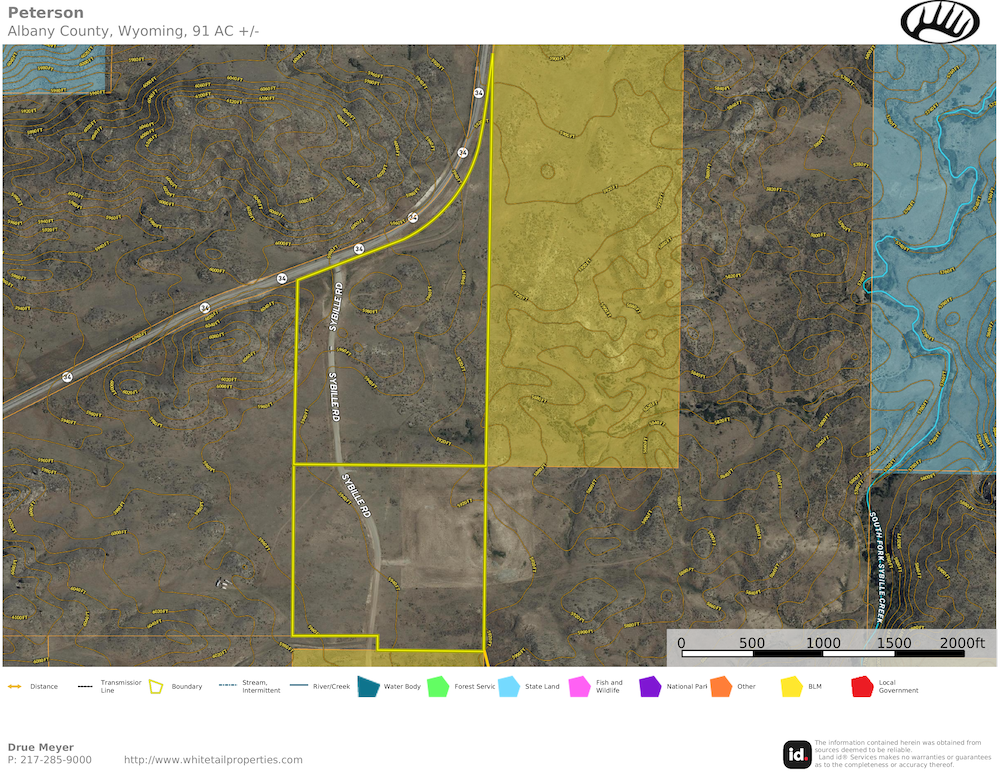Click the Stream, Intermittent legend line icon
The width and height of the screenshot is (1000, 773).
coord(227,687)
